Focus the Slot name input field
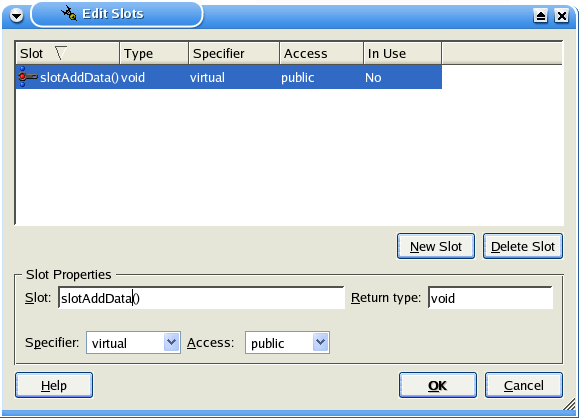The image size is (579, 418). click(x=201, y=298)
